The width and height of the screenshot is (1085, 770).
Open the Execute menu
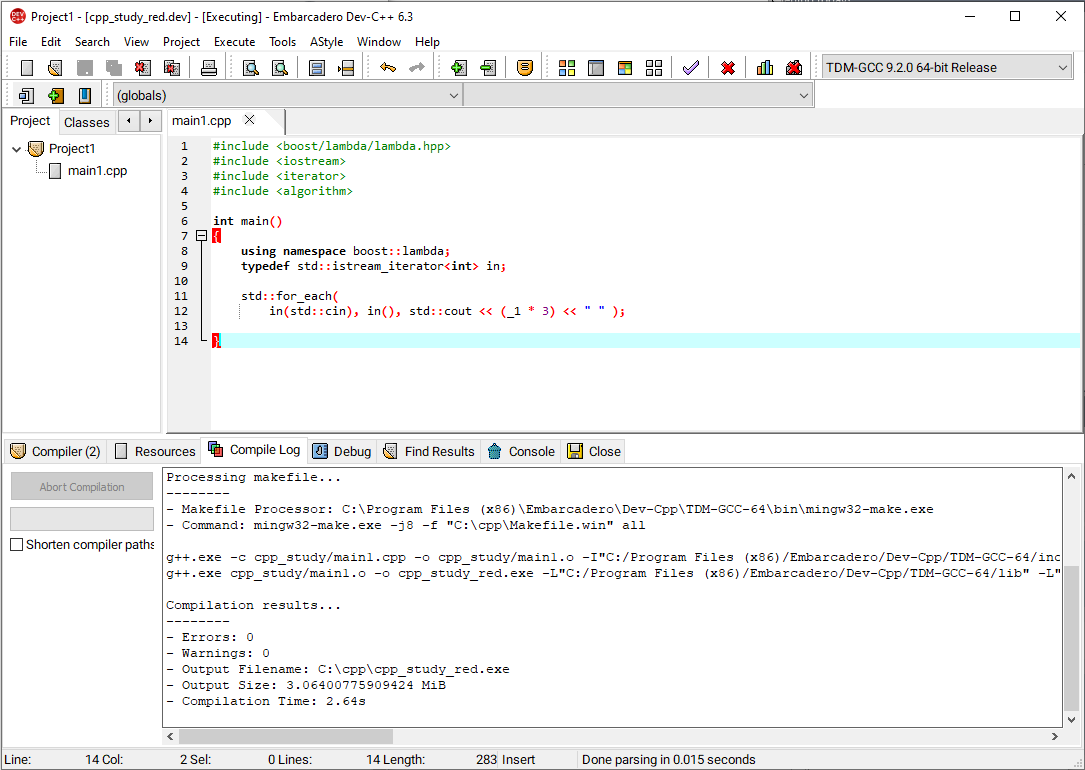tap(235, 42)
